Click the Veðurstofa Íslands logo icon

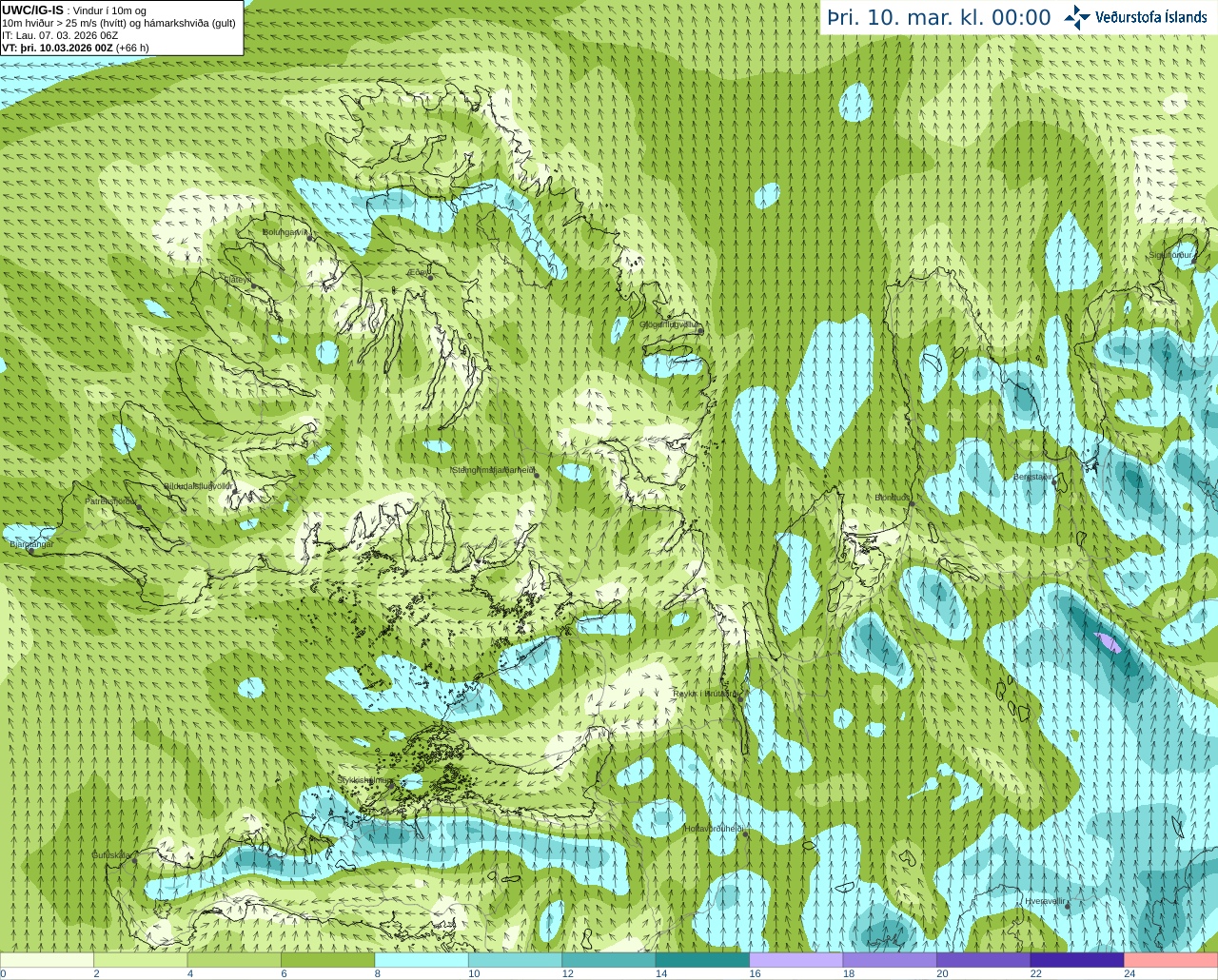(x=1077, y=17)
